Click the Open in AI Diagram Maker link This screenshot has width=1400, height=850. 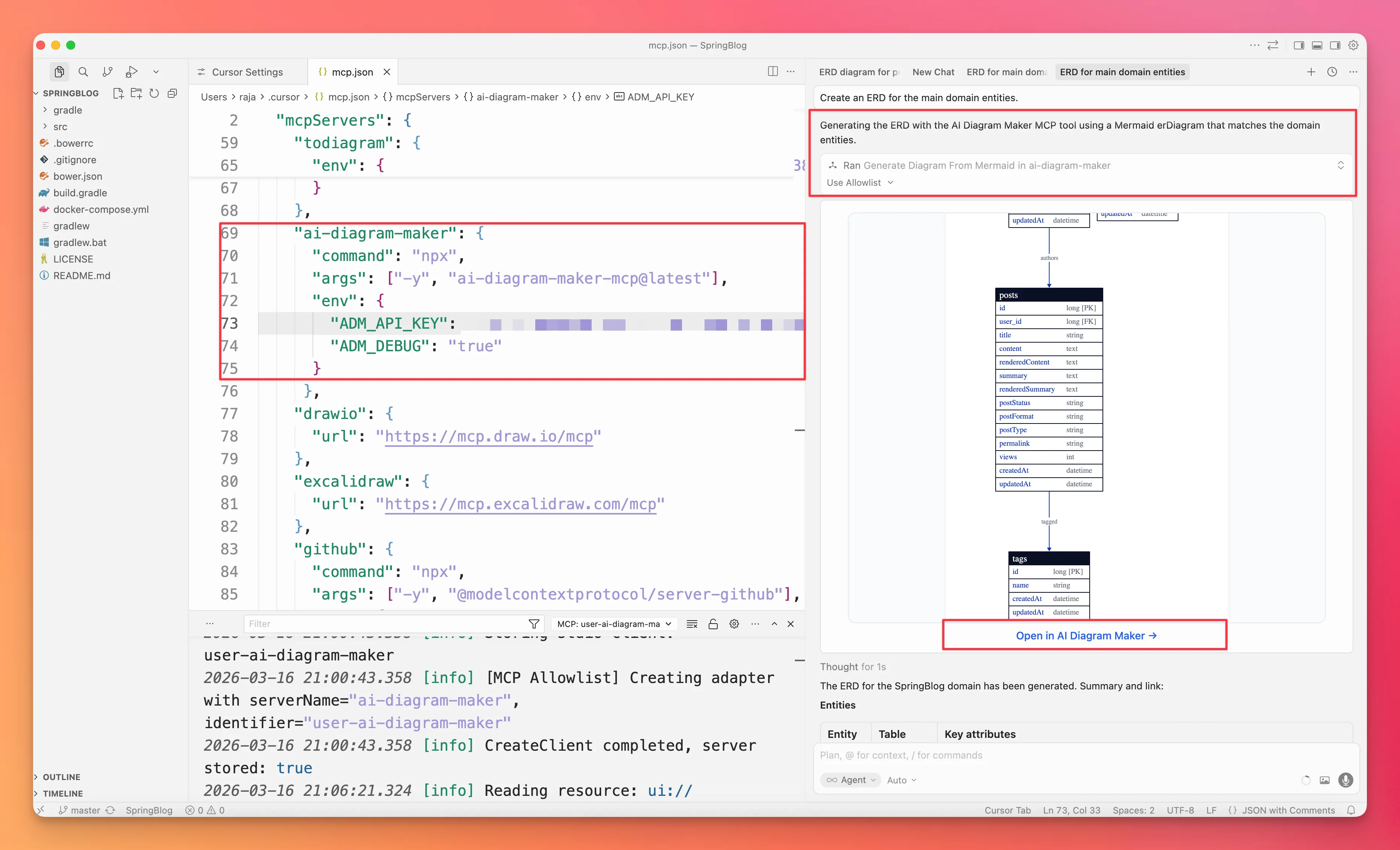click(x=1084, y=635)
